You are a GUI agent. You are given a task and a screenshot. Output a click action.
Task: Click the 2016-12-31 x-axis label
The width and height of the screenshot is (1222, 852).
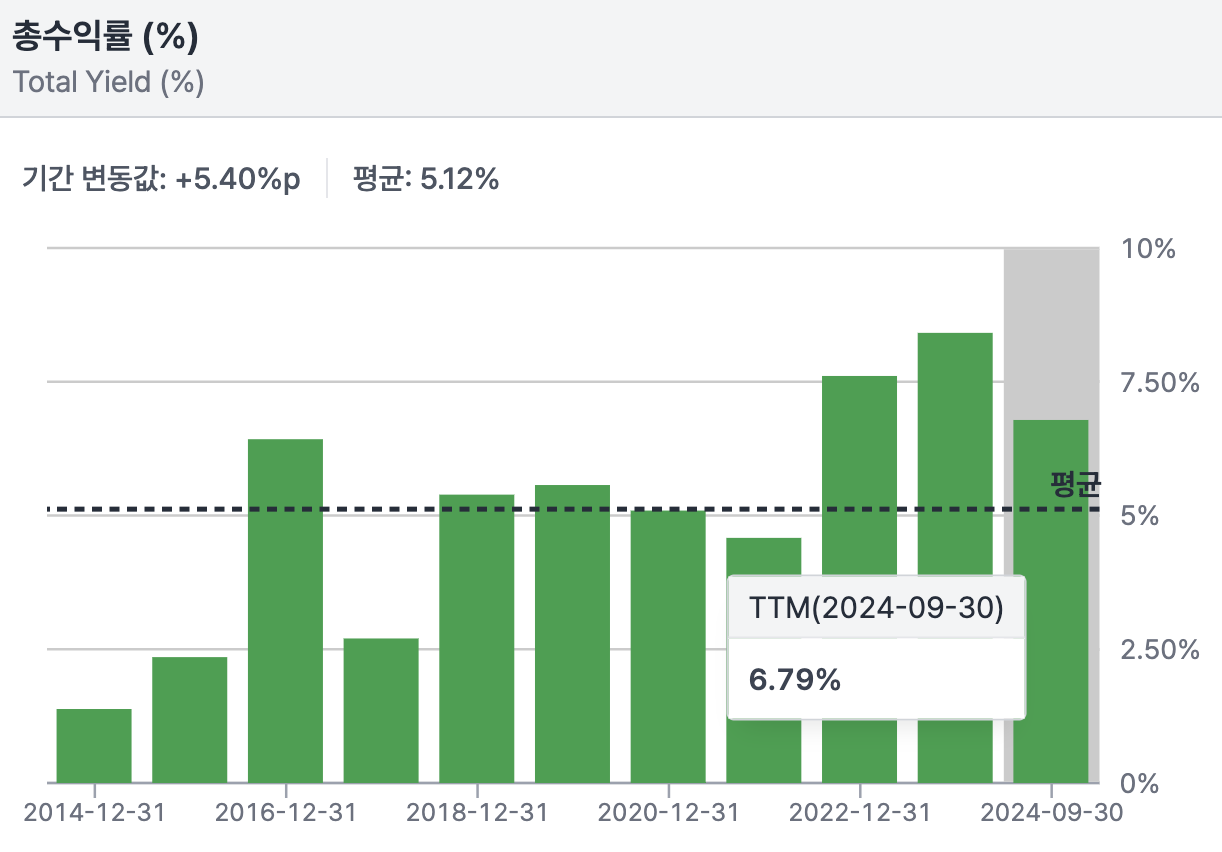coord(285,812)
